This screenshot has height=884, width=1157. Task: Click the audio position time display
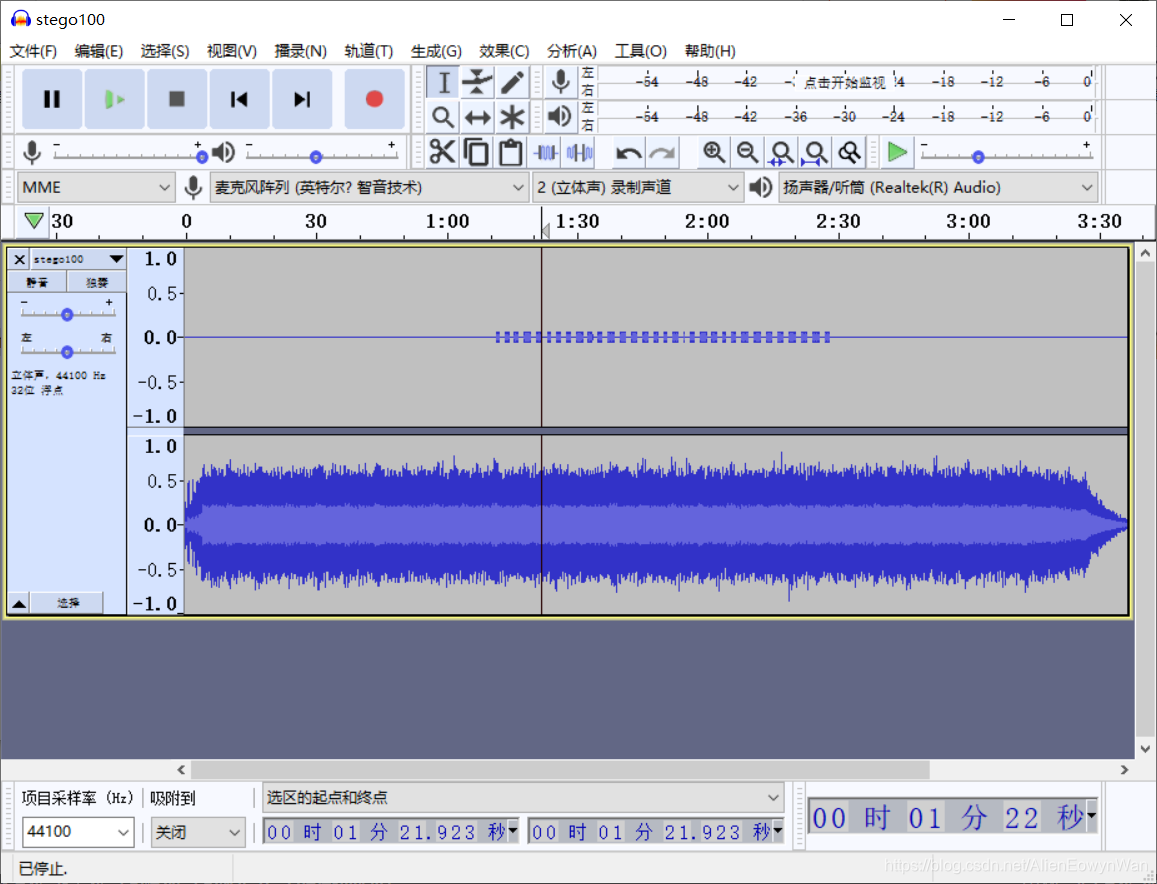[x=952, y=818]
